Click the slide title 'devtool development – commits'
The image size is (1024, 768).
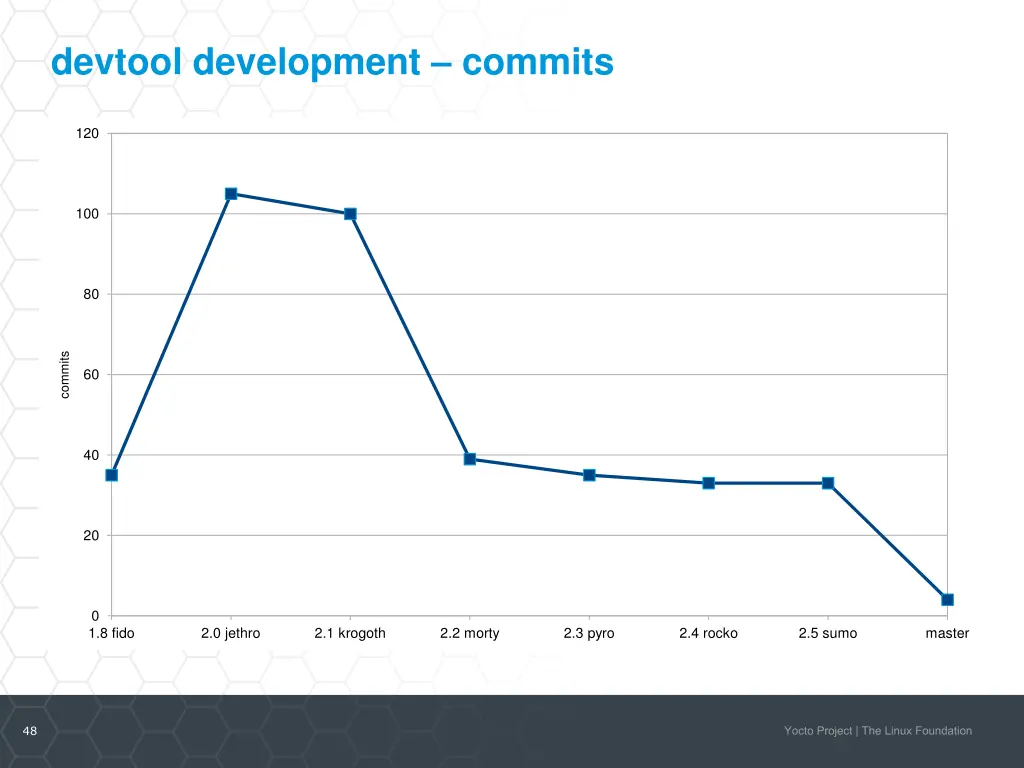pos(332,63)
